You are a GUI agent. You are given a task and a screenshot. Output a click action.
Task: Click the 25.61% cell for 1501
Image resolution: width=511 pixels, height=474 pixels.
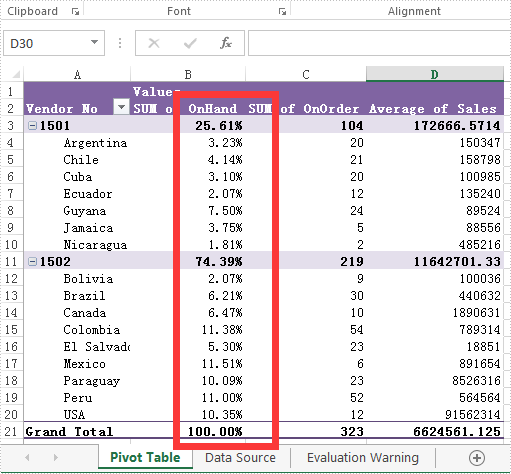coord(188,126)
